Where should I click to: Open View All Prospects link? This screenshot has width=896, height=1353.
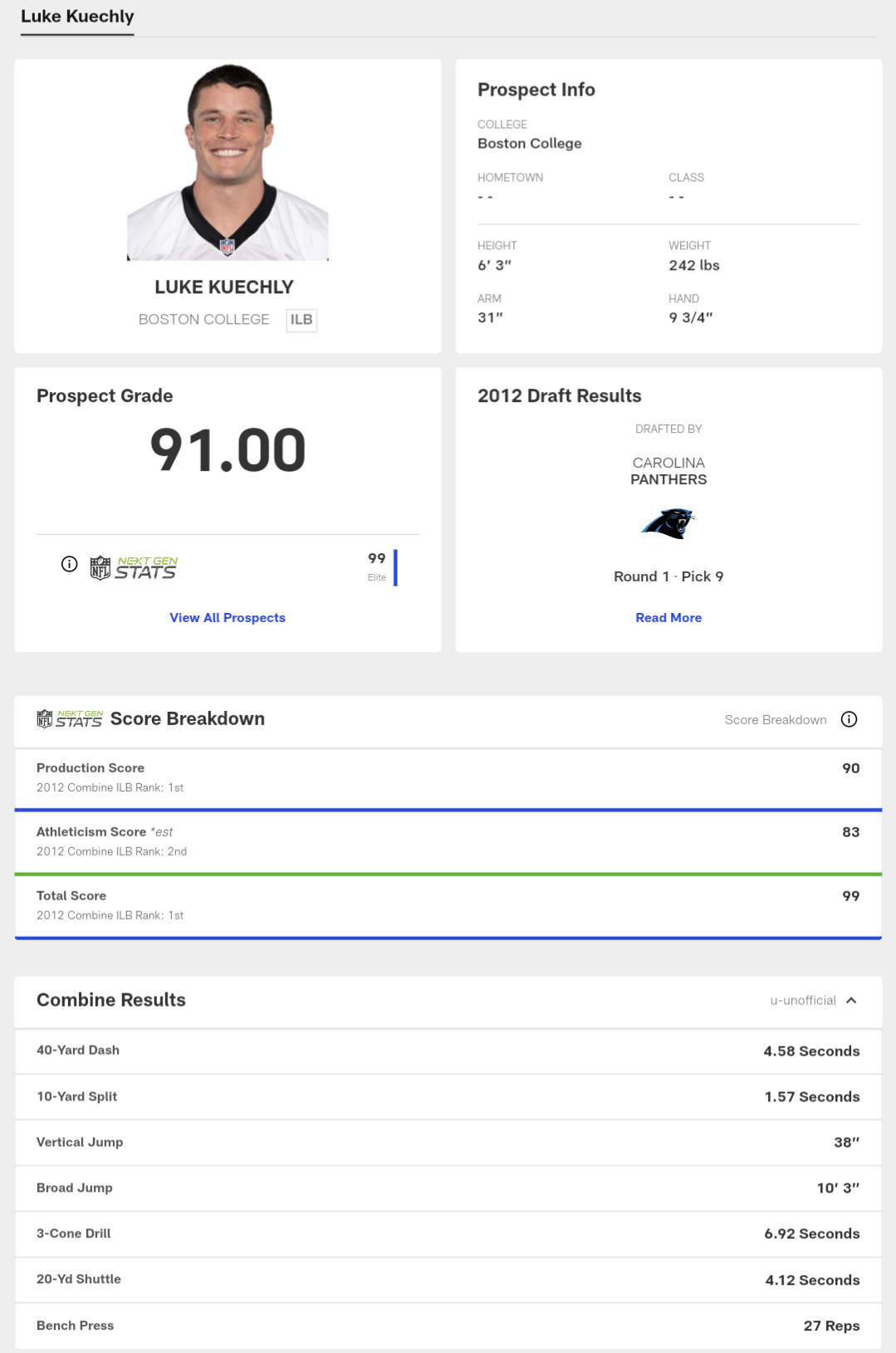coord(228,618)
